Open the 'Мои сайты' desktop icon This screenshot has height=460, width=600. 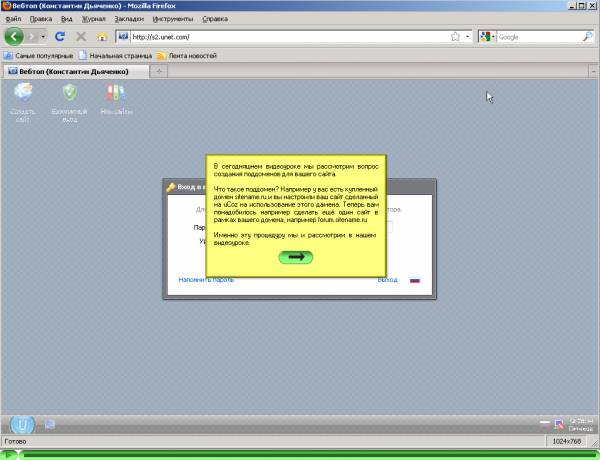[115, 98]
